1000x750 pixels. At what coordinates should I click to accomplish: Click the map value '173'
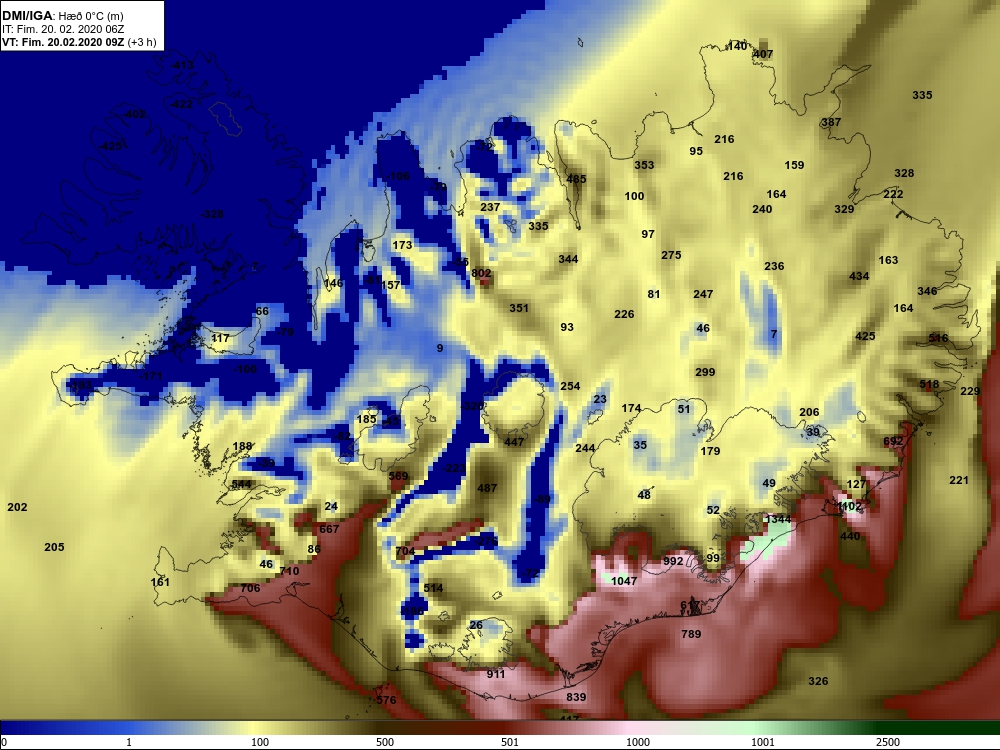click(402, 246)
